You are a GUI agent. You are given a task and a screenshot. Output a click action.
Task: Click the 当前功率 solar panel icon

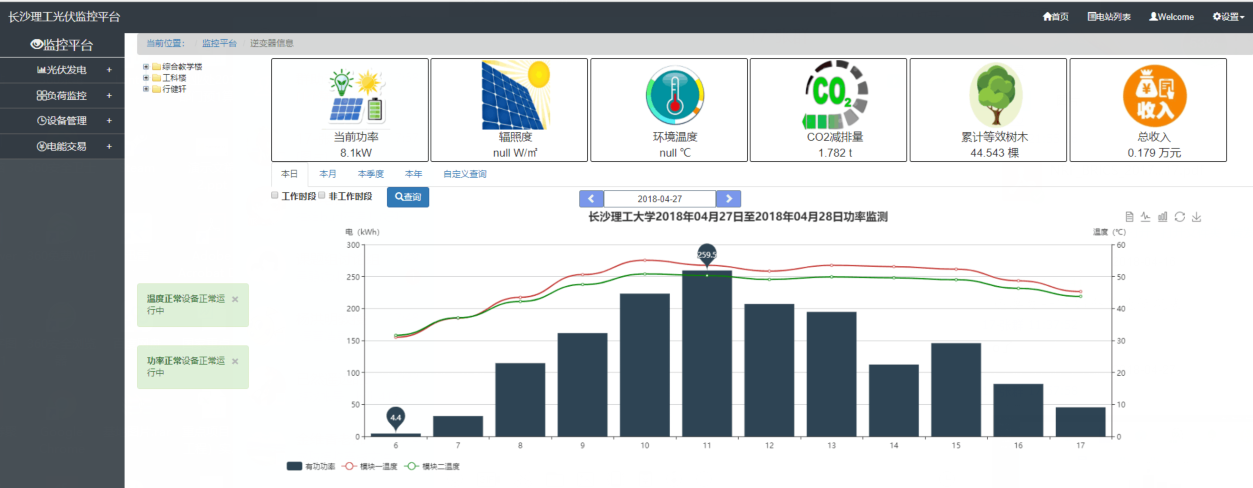355,95
